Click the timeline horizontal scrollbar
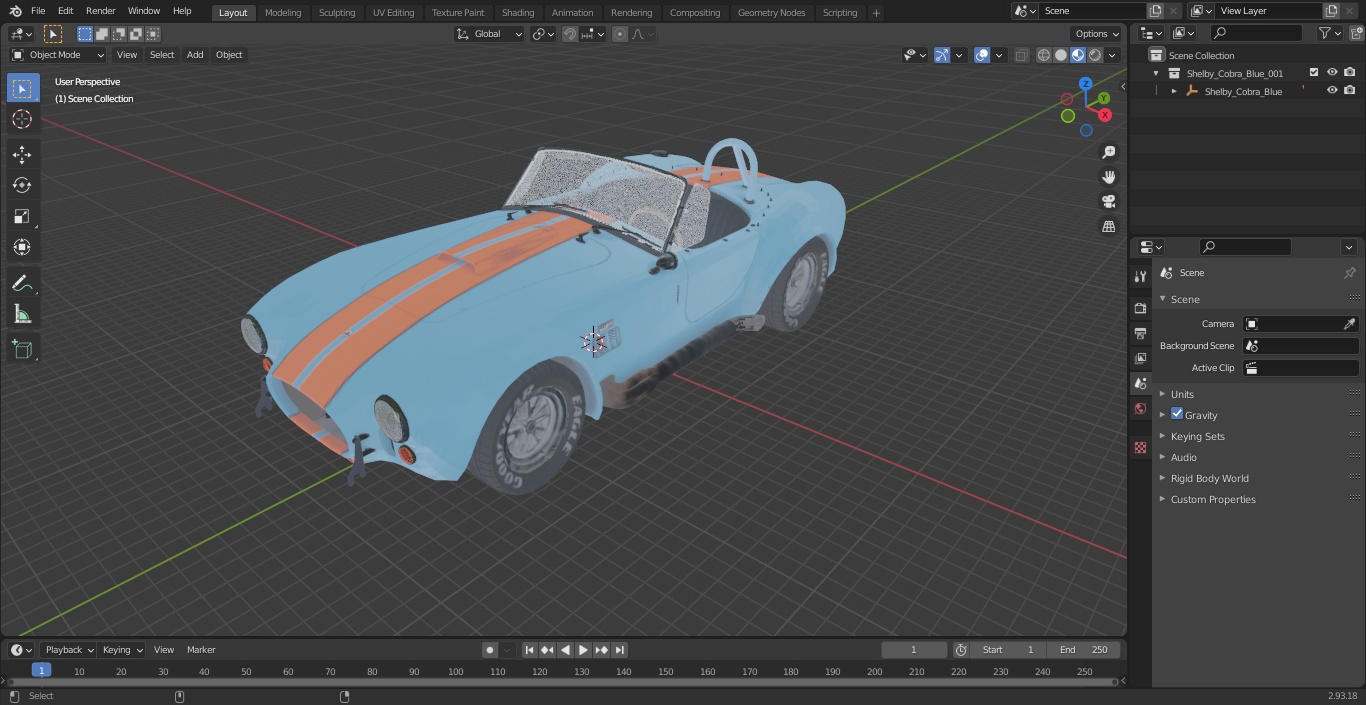The width and height of the screenshot is (1366, 705). click(563, 682)
